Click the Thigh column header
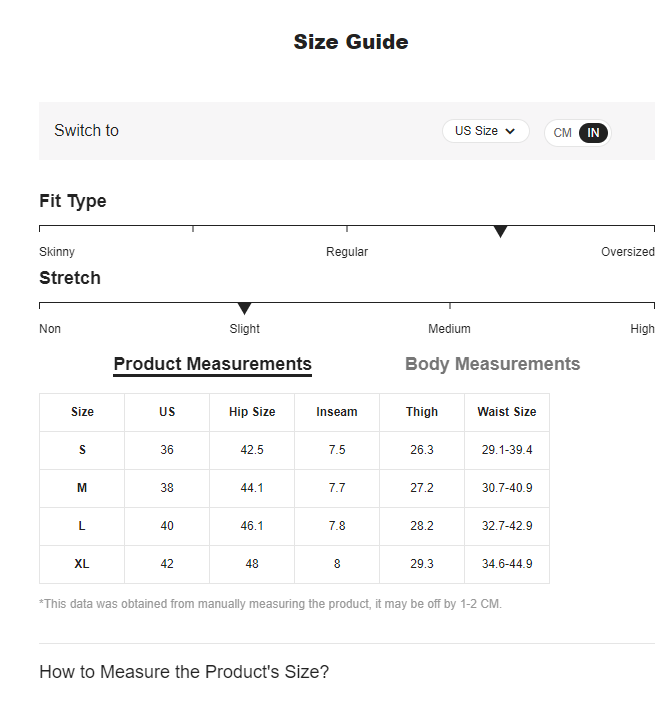This screenshot has height=704, width=663. [x=422, y=412]
